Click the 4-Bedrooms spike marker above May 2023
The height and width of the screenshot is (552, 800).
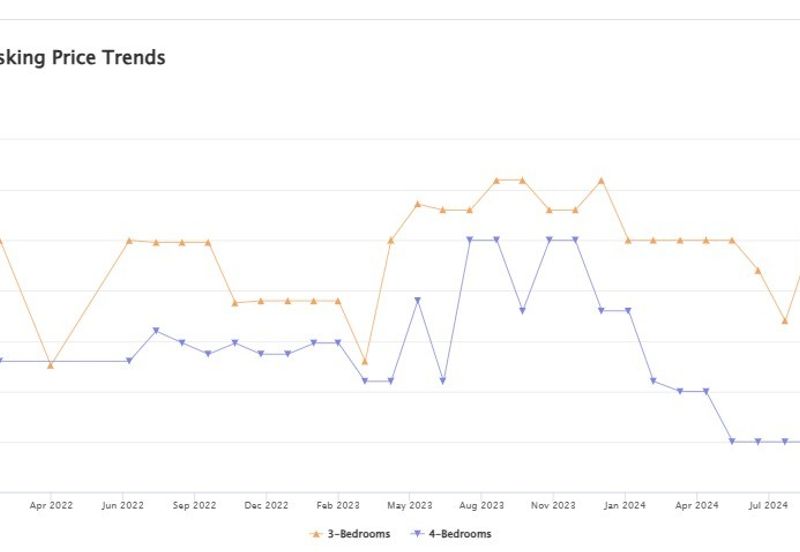(x=417, y=300)
